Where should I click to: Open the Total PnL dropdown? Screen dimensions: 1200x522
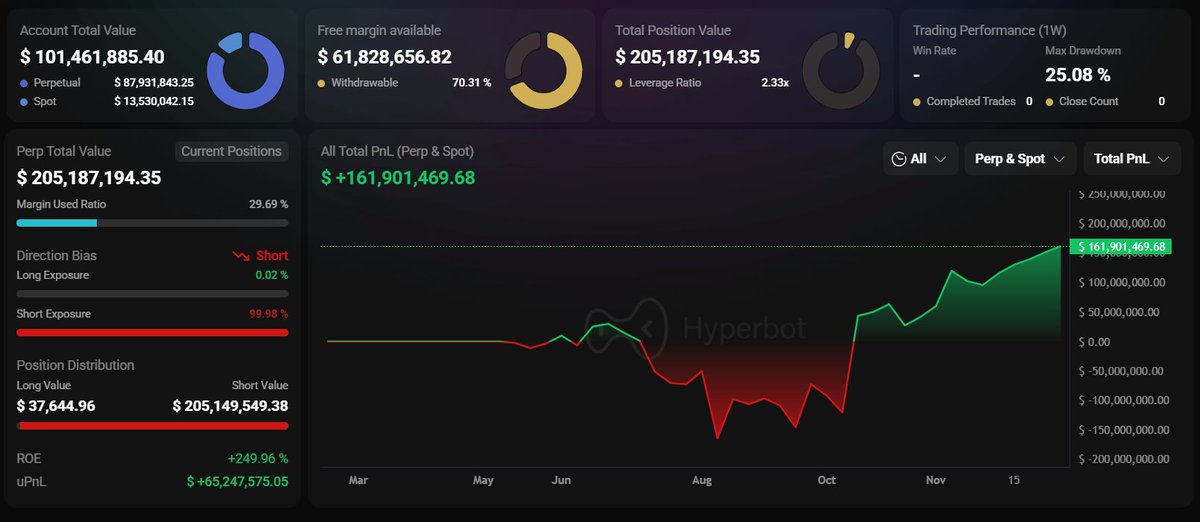[1132, 158]
